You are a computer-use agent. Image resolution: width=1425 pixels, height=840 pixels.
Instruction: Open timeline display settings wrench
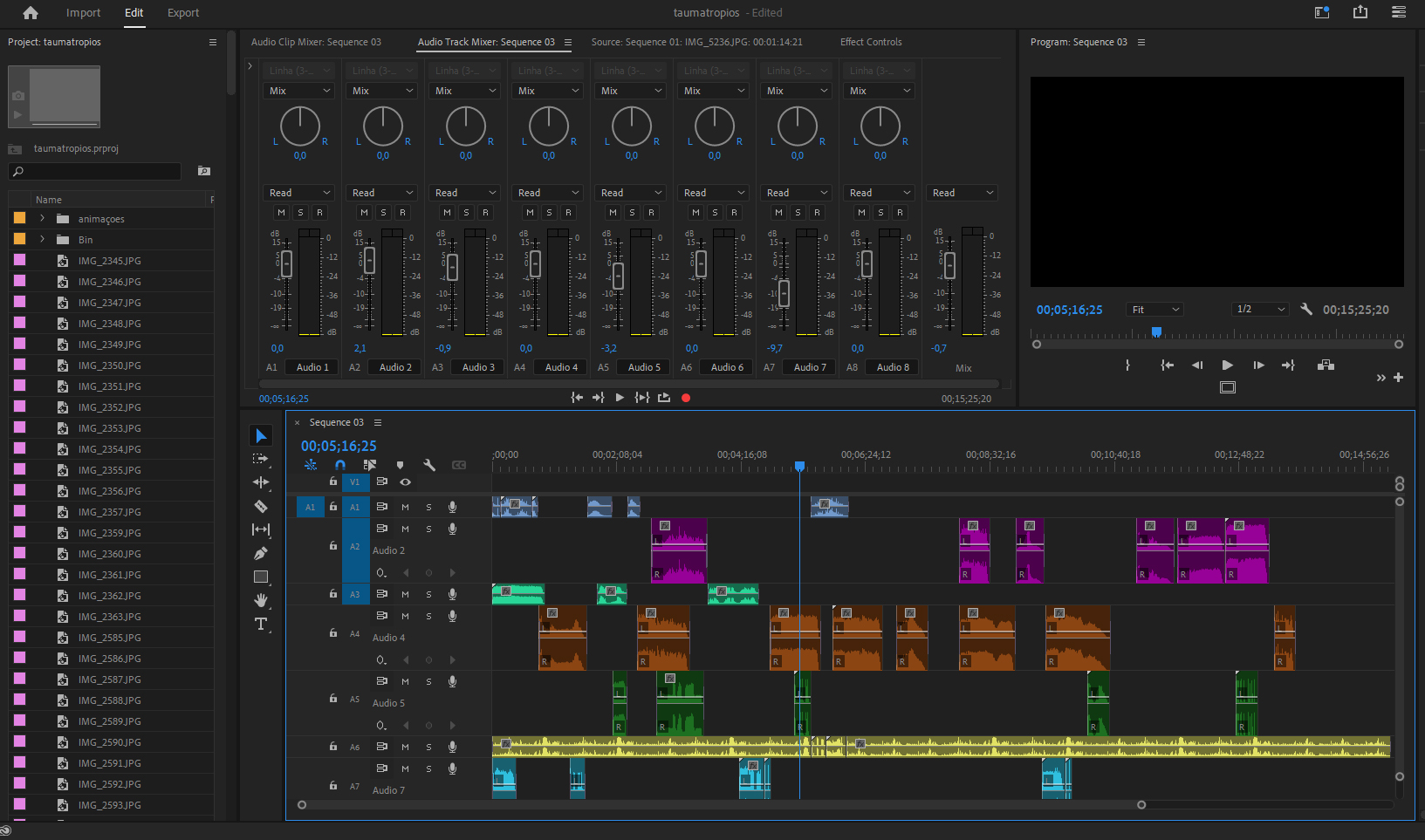[x=429, y=465]
